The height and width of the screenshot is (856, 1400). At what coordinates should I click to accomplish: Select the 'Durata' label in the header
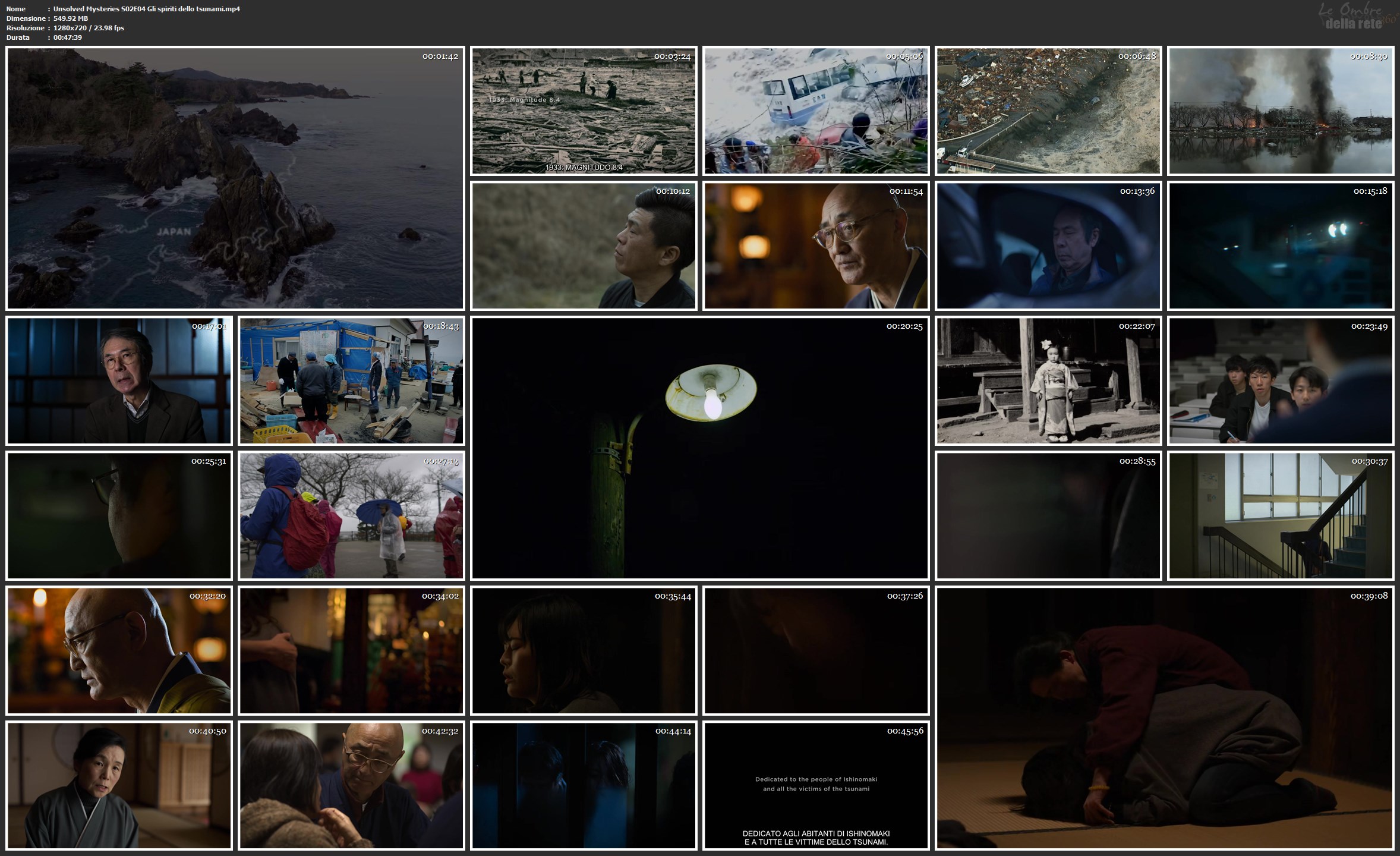(x=18, y=37)
